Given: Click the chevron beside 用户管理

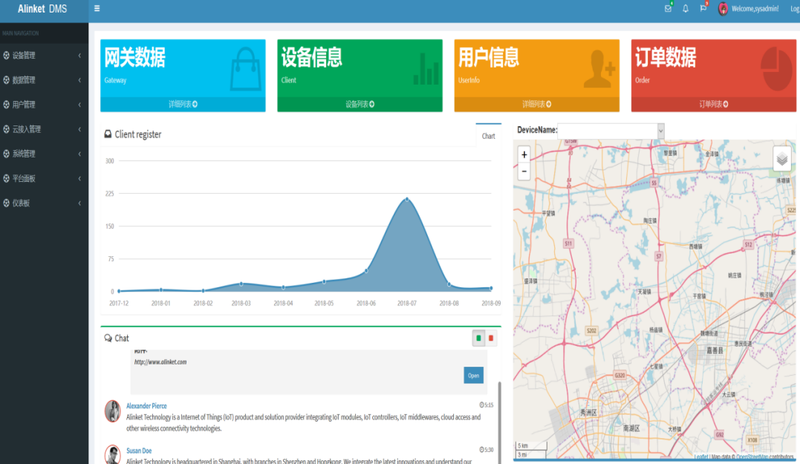Looking at the screenshot, I should pyautogui.click(x=80, y=104).
